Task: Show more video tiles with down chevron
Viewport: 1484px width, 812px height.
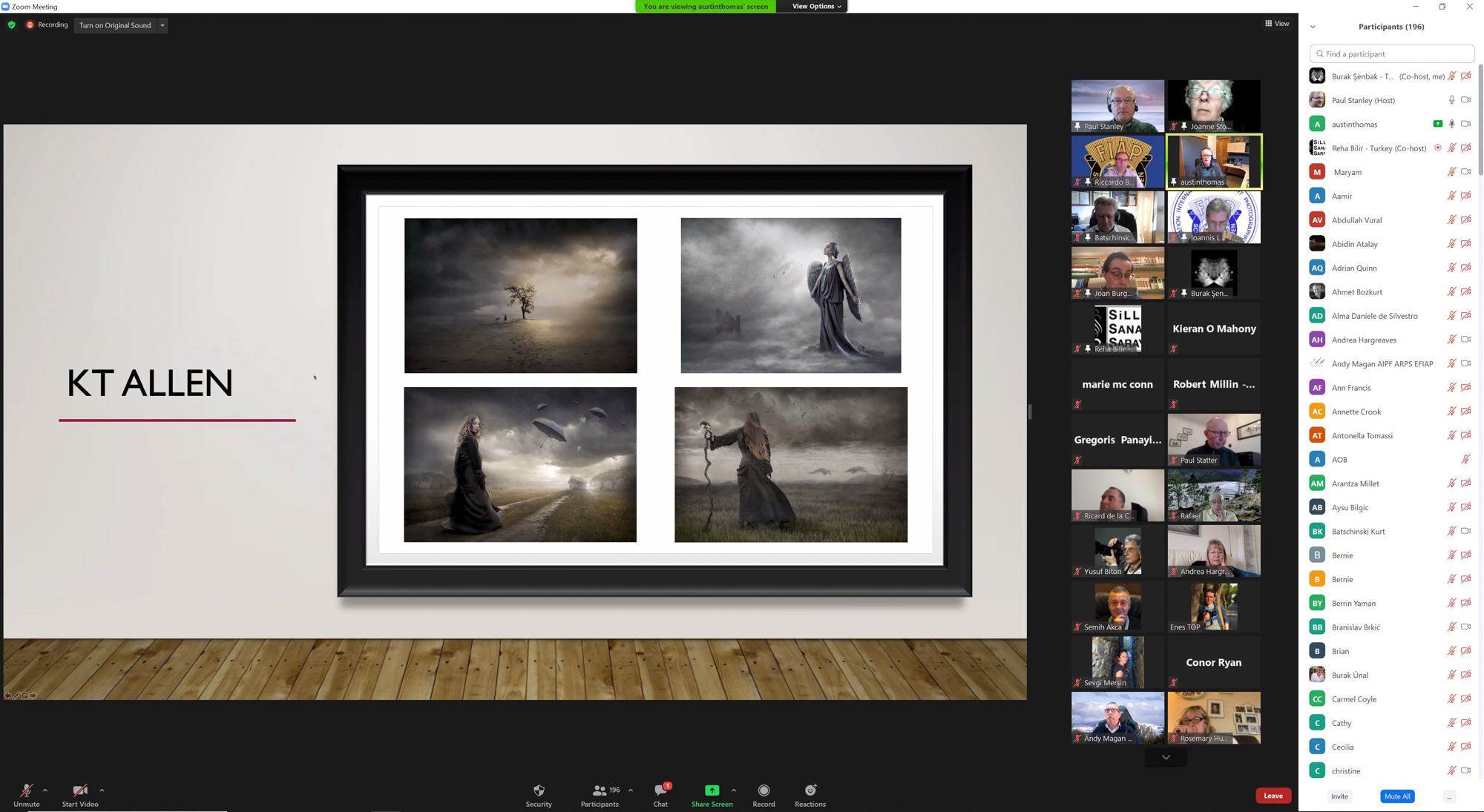Action: [1166, 757]
